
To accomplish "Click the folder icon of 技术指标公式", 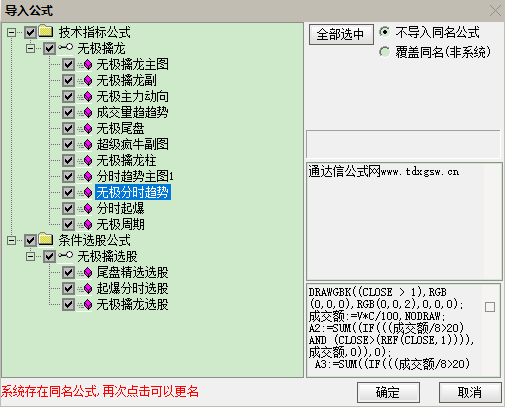I will click(46, 31).
